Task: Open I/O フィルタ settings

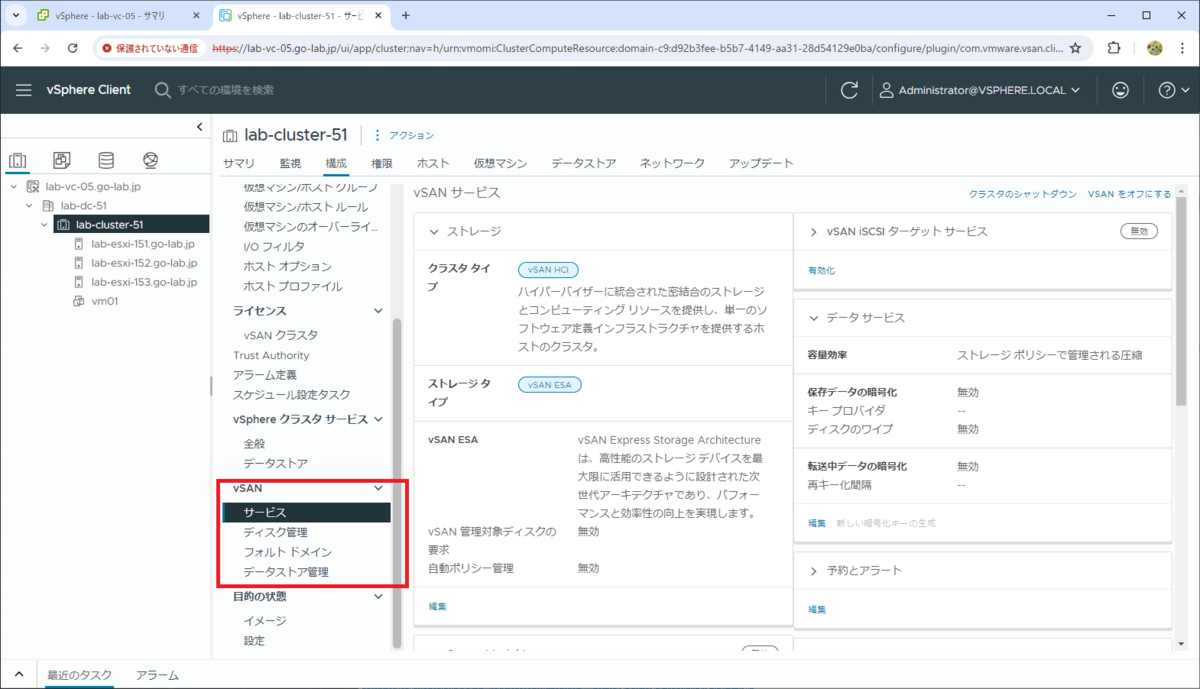Action: [274, 246]
